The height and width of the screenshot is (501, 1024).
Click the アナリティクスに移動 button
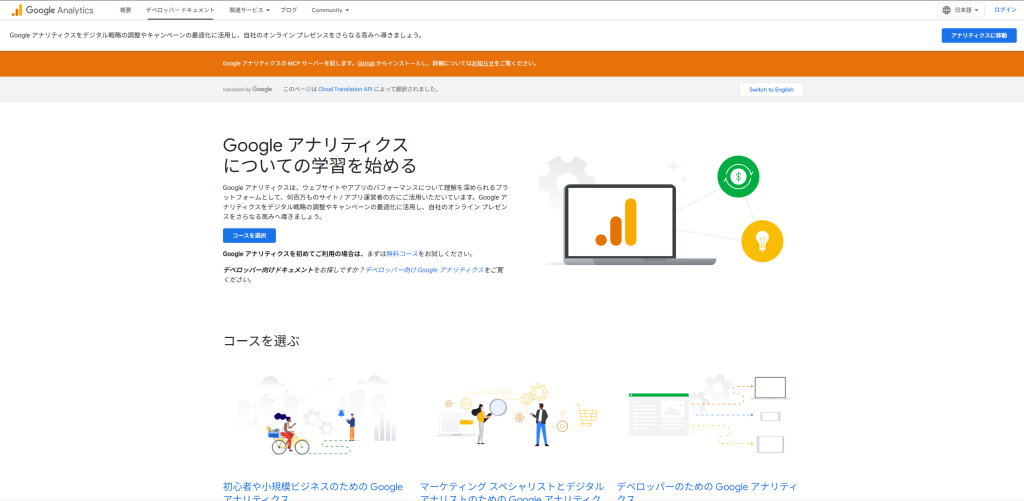pyautogui.click(x=978, y=35)
